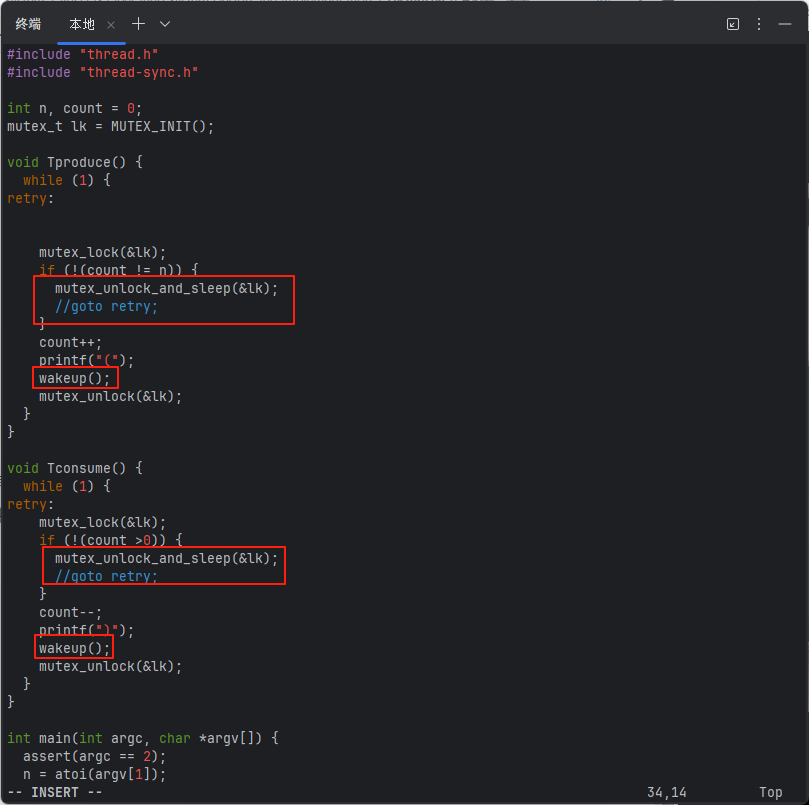This screenshot has width=809, height=805.
Task: Place cursor on count++ statement
Action: click(70, 342)
